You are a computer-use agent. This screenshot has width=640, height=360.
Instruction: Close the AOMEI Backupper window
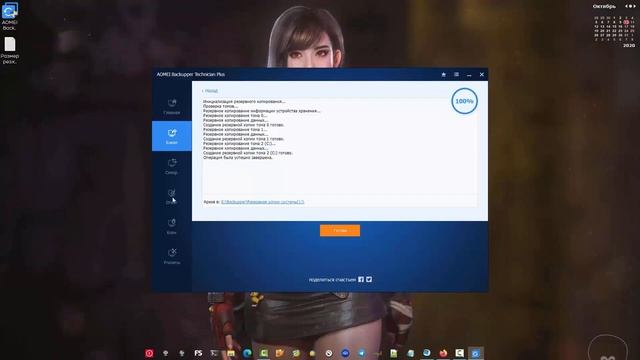tap(482, 75)
